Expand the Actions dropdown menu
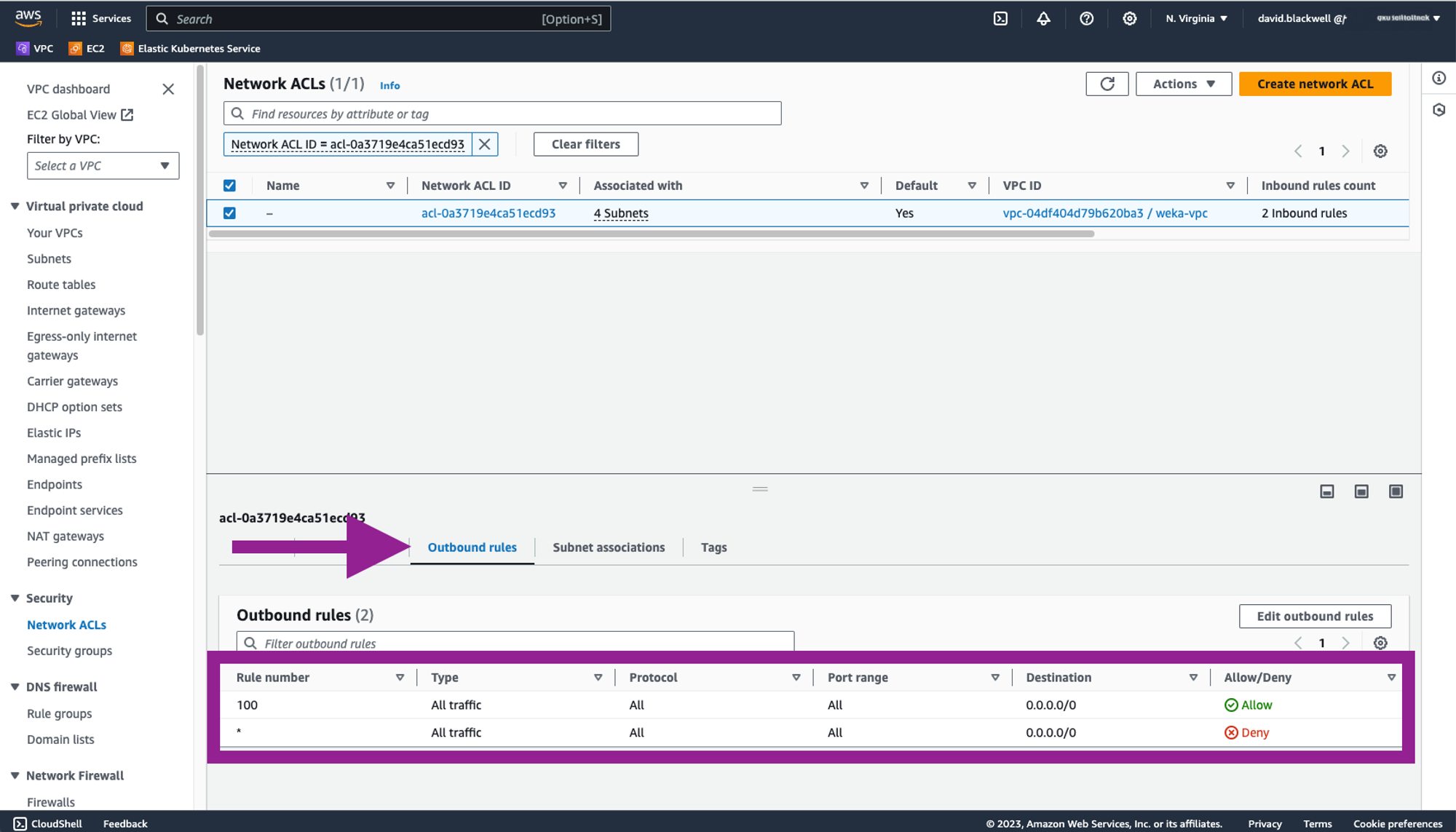 point(1183,84)
